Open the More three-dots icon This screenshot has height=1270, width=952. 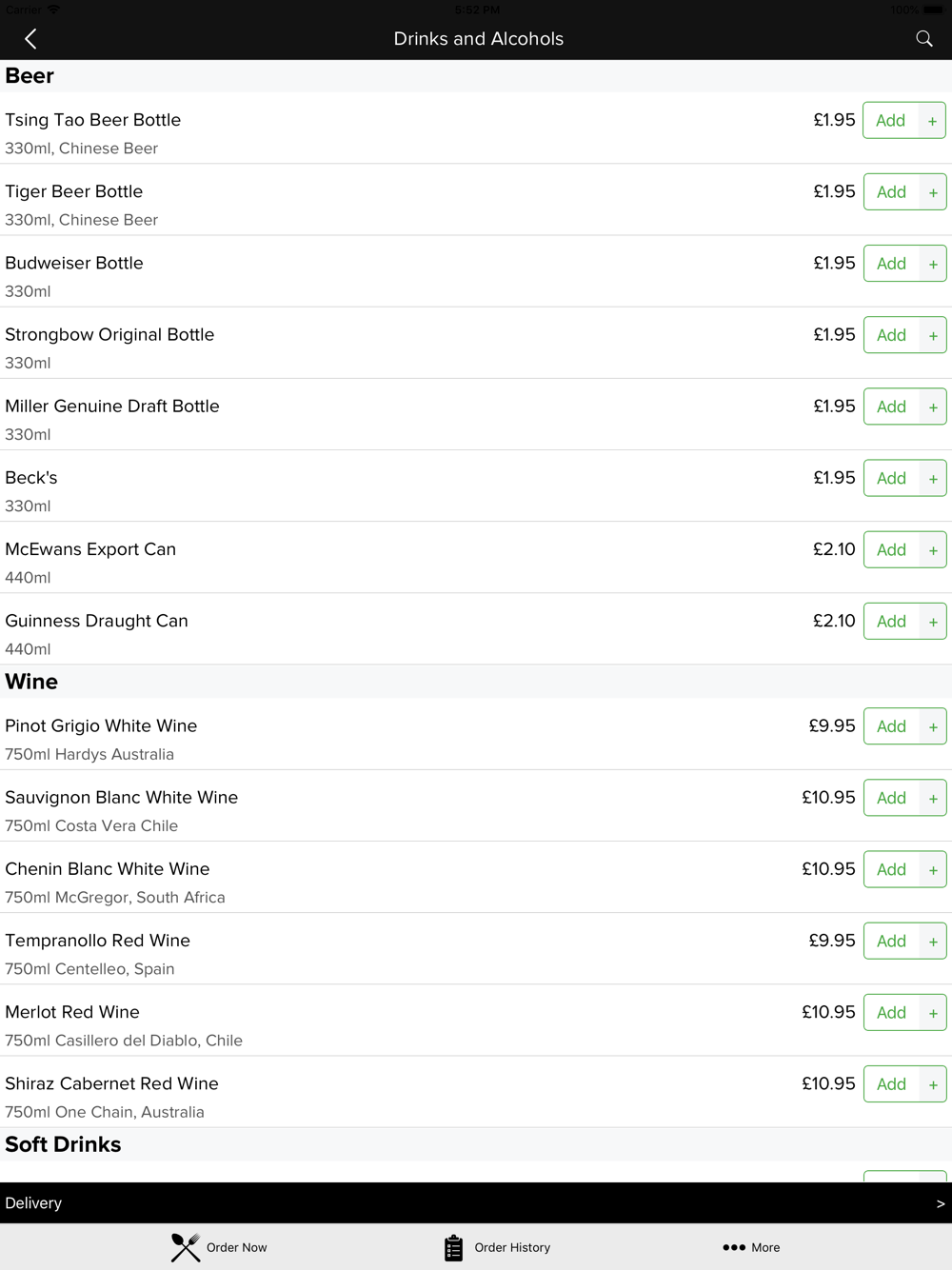pyautogui.click(x=734, y=1247)
